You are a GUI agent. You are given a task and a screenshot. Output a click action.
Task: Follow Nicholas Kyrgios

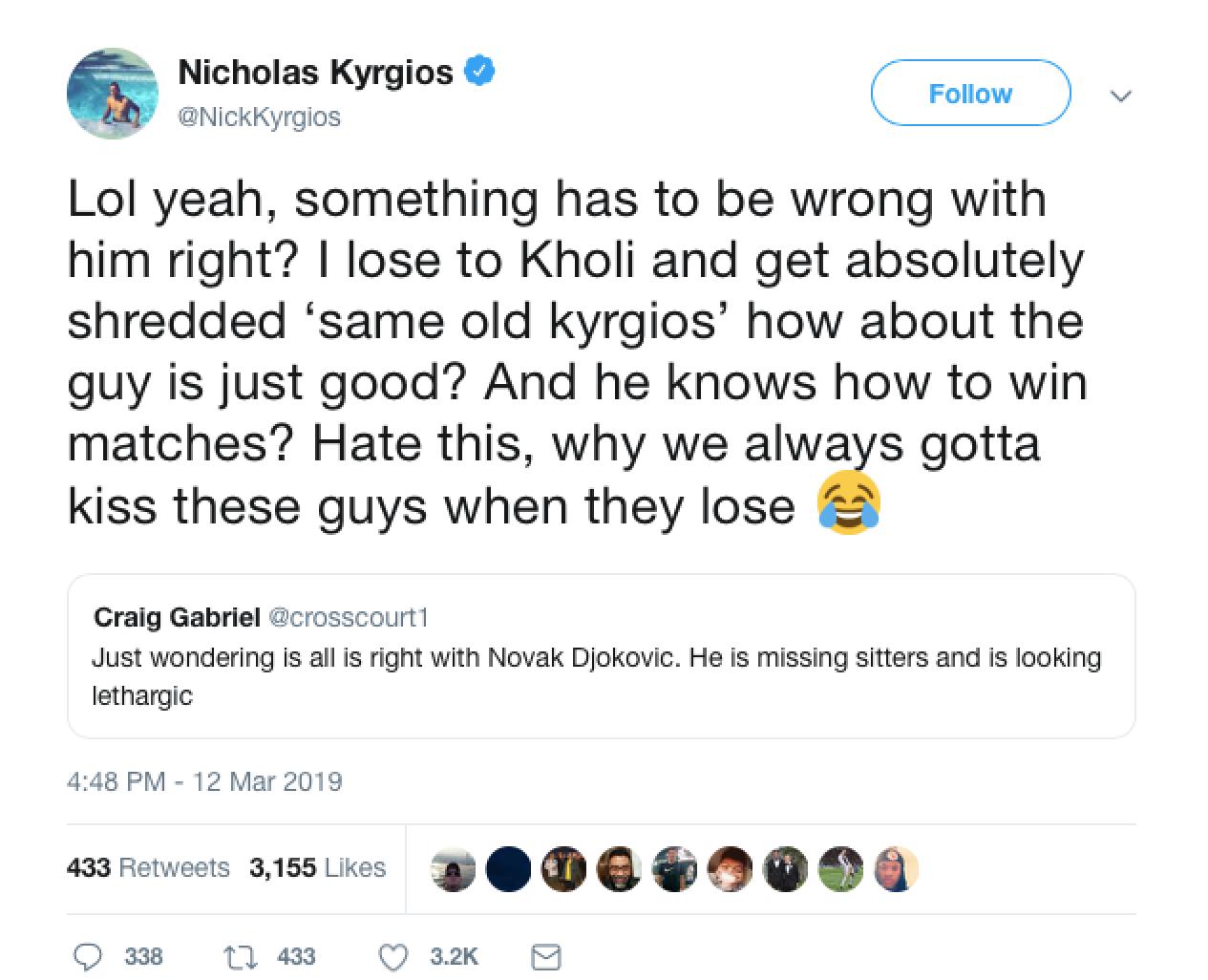970,94
